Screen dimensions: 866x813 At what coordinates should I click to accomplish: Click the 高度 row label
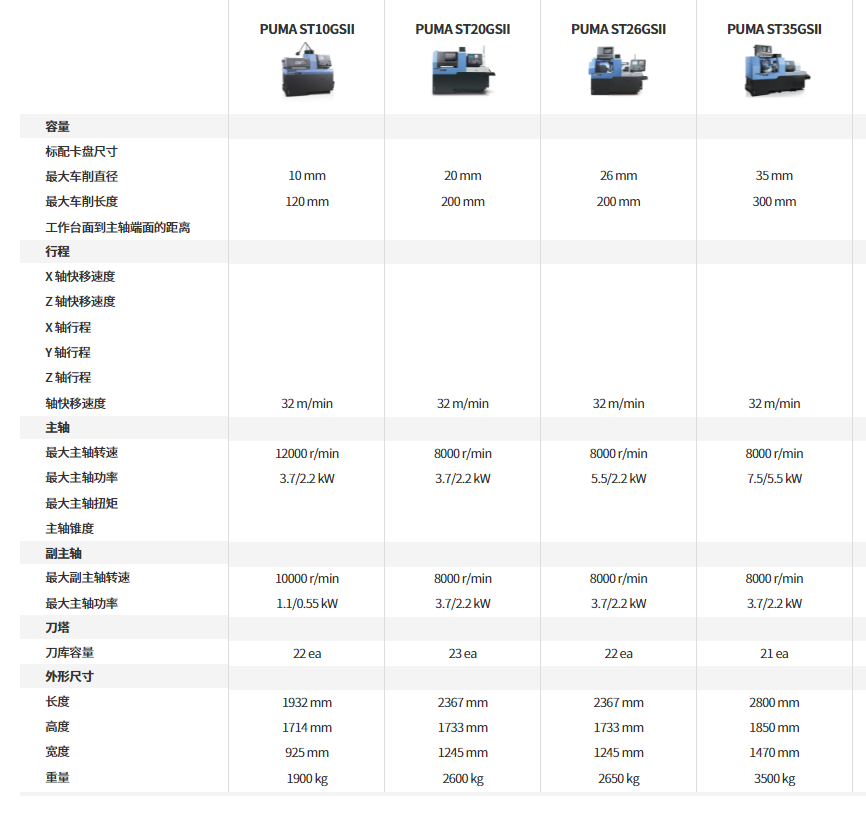pos(57,727)
